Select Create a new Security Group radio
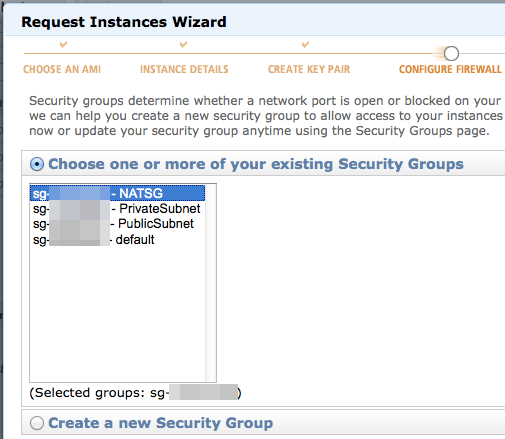The image size is (505, 439). [x=37, y=423]
